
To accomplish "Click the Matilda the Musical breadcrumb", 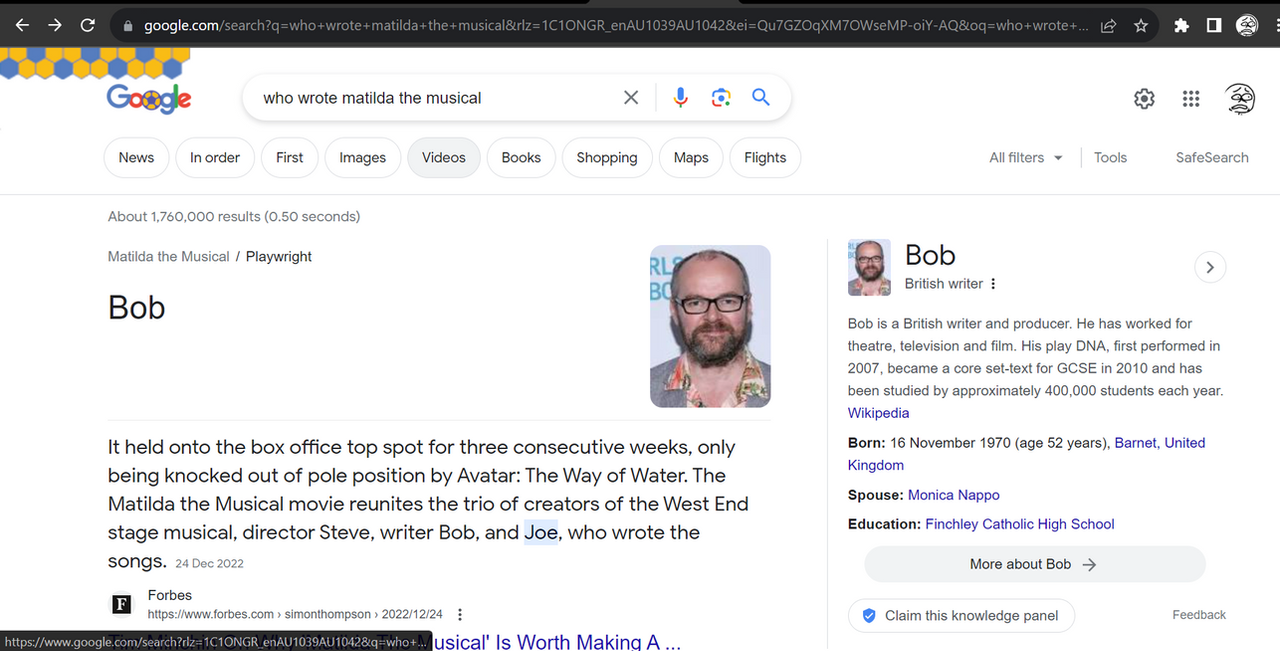I will click(x=169, y=257).
